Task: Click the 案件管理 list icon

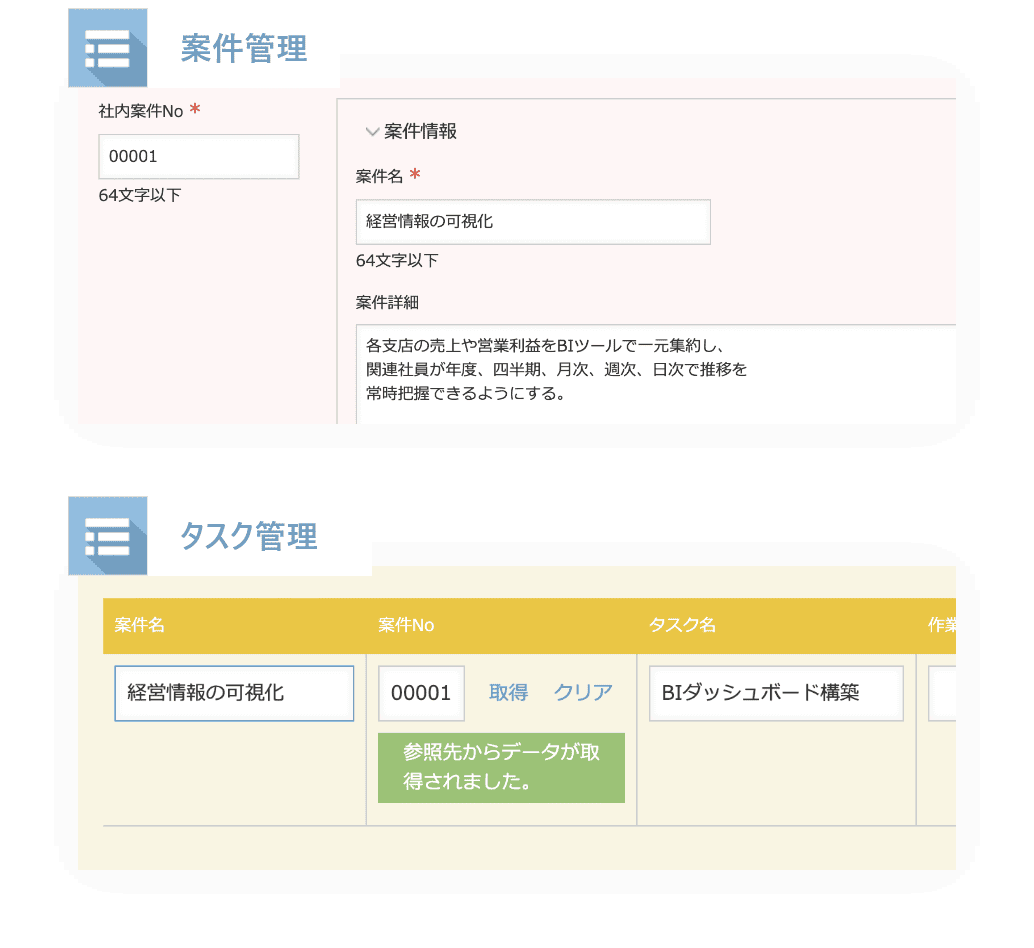Action: point(108,48)
